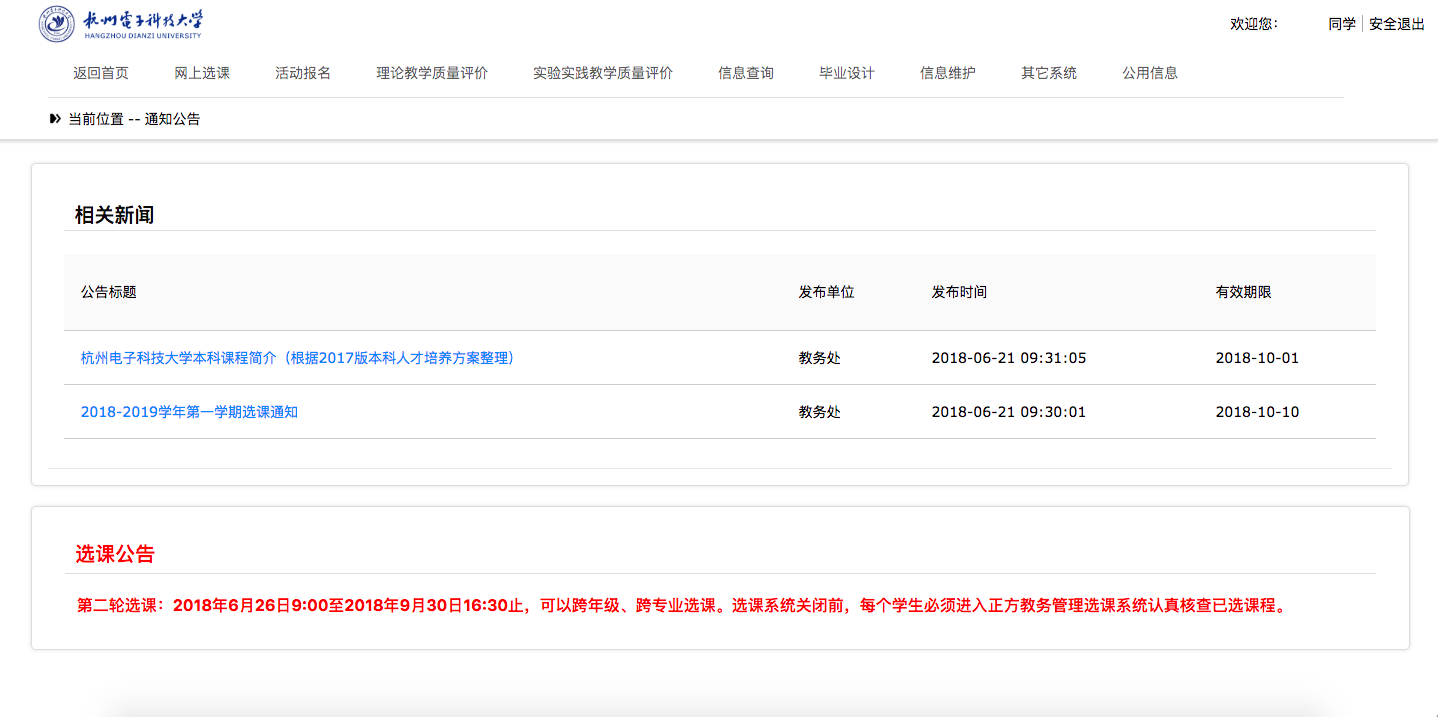Screen dimensions: 1438x717
Task: Click the 相关新闻 heading
Action: [115, 215]
